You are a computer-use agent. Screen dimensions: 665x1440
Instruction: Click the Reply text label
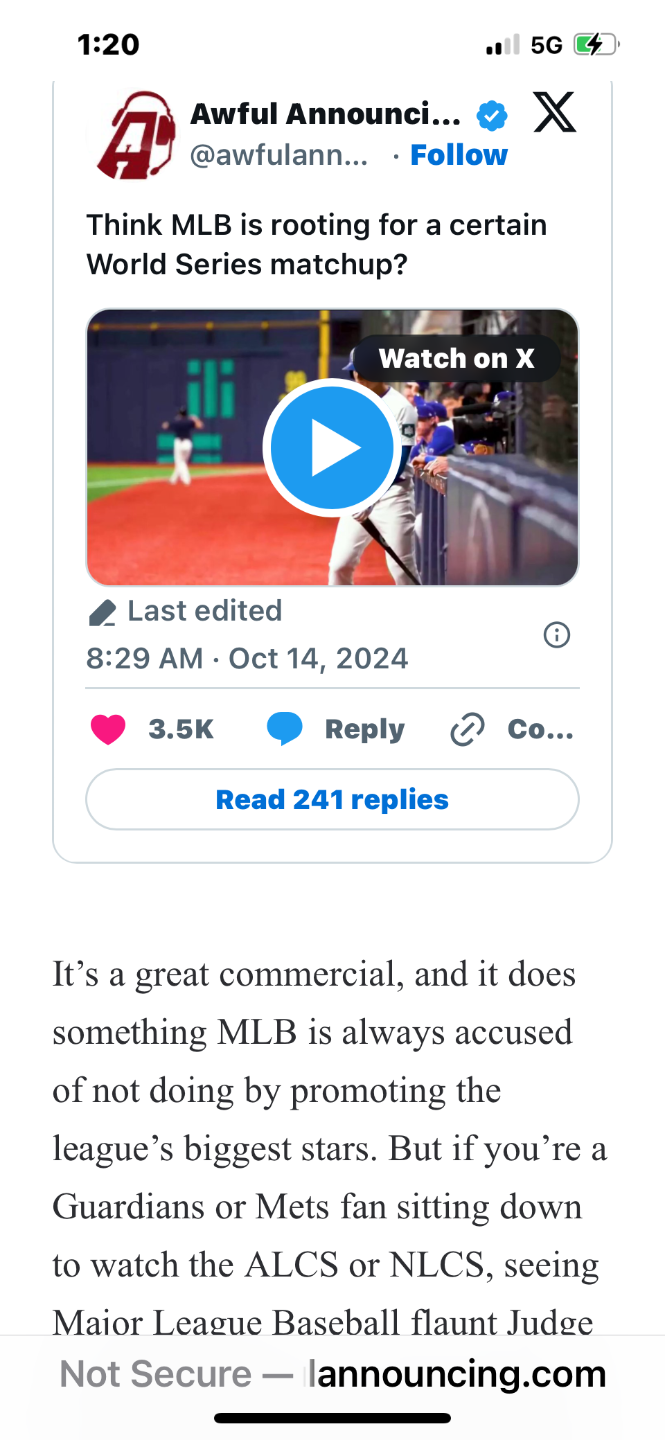pyautogui.click(x=364, y=730)
